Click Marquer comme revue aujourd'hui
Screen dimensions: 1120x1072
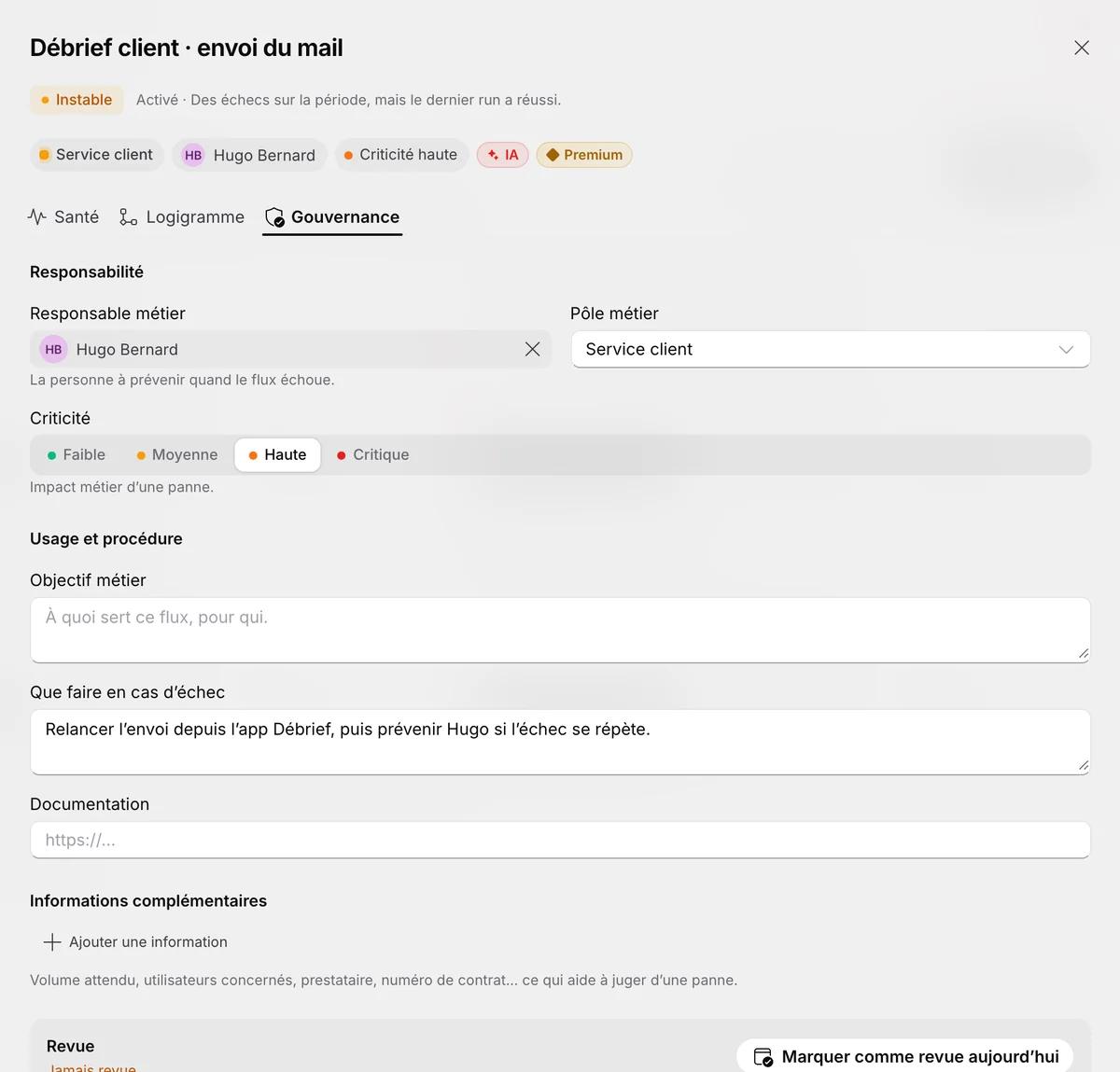point(904,1056)
